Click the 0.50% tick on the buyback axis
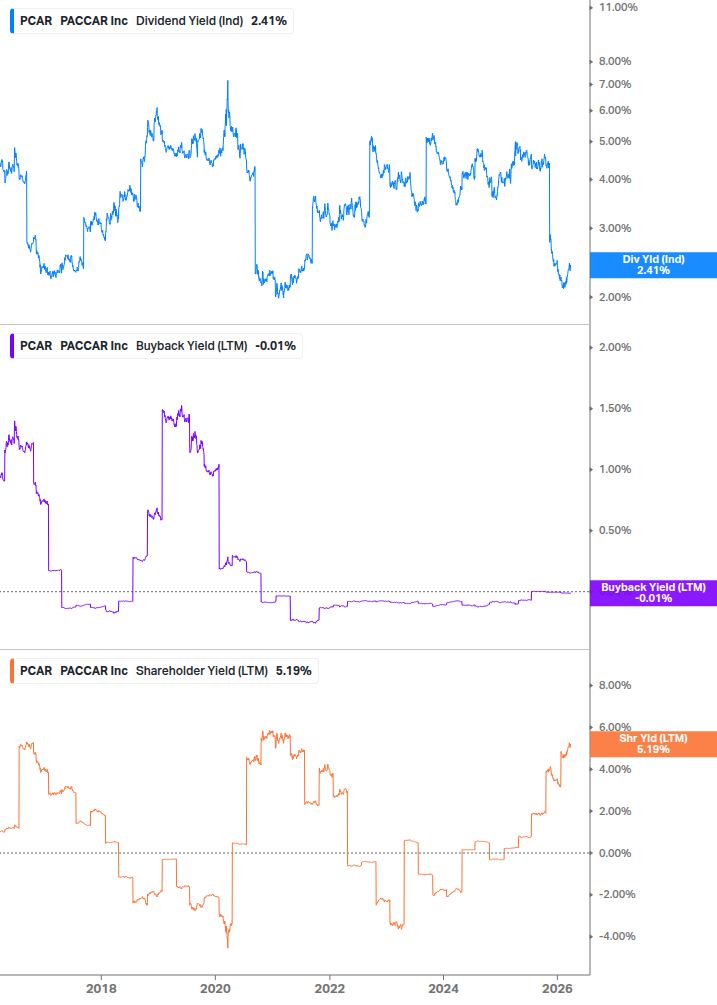Screen dimensions: 717x1005 (615, 530)
